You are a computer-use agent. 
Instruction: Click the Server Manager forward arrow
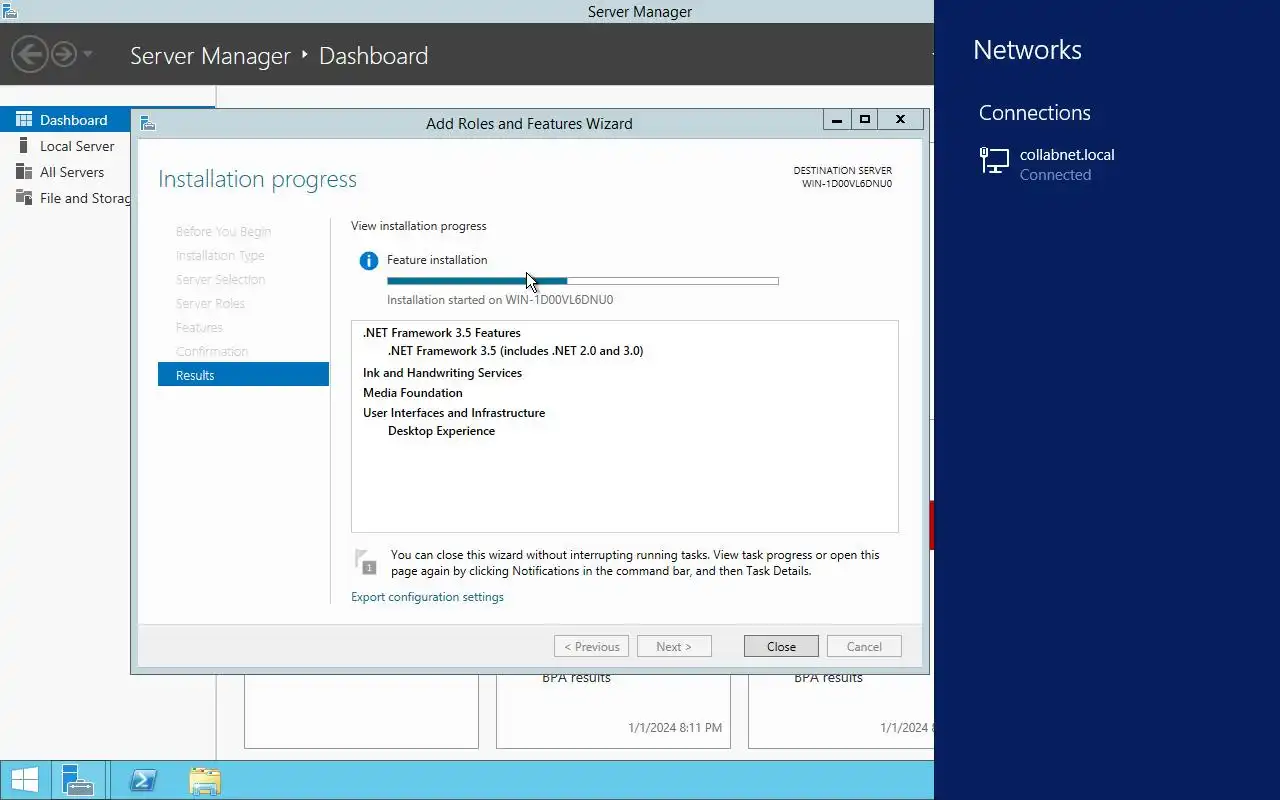point(64,54)
